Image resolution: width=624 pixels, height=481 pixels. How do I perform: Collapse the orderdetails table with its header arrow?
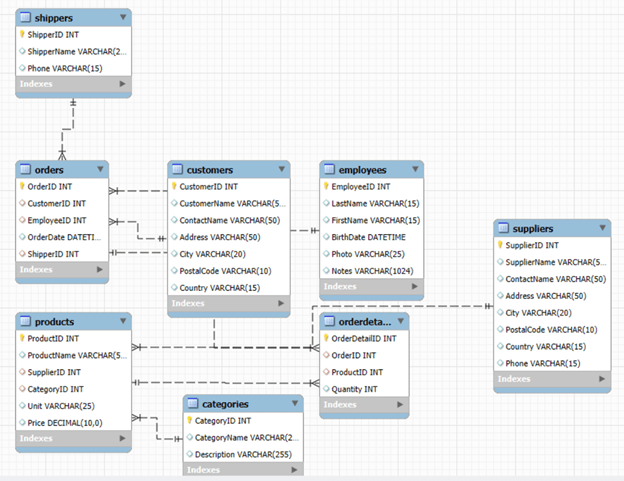click(x=401, y=321)
